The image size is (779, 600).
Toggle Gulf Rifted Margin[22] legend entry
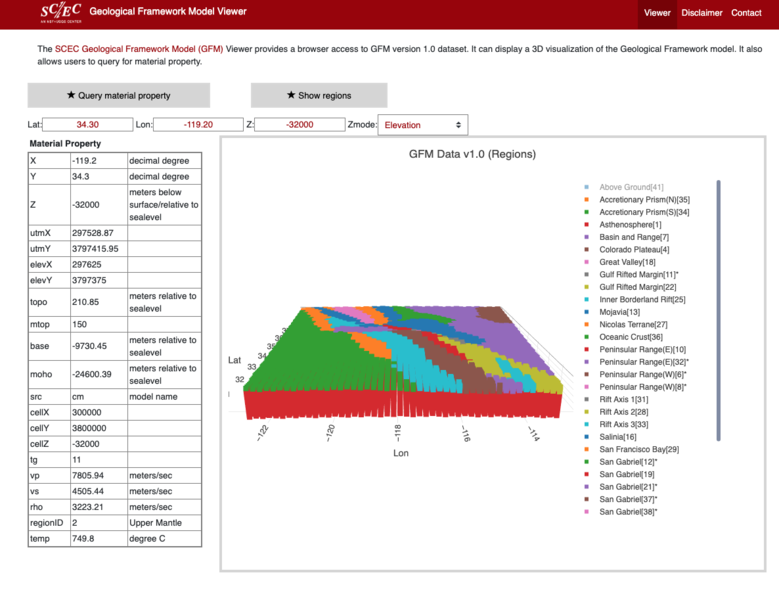(630, 287)
